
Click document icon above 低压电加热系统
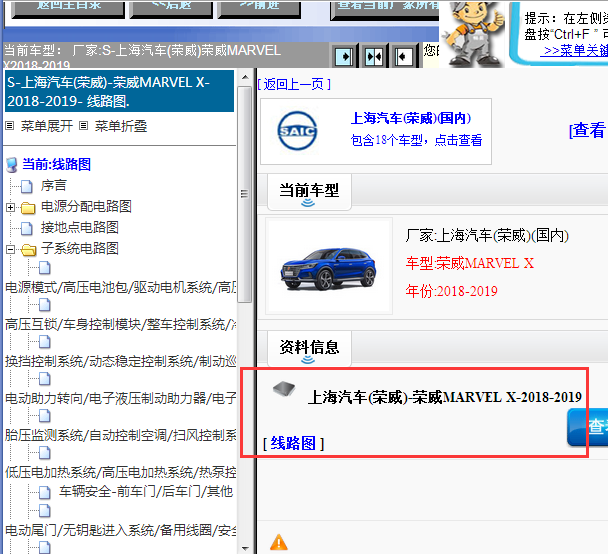click(45, 453)
